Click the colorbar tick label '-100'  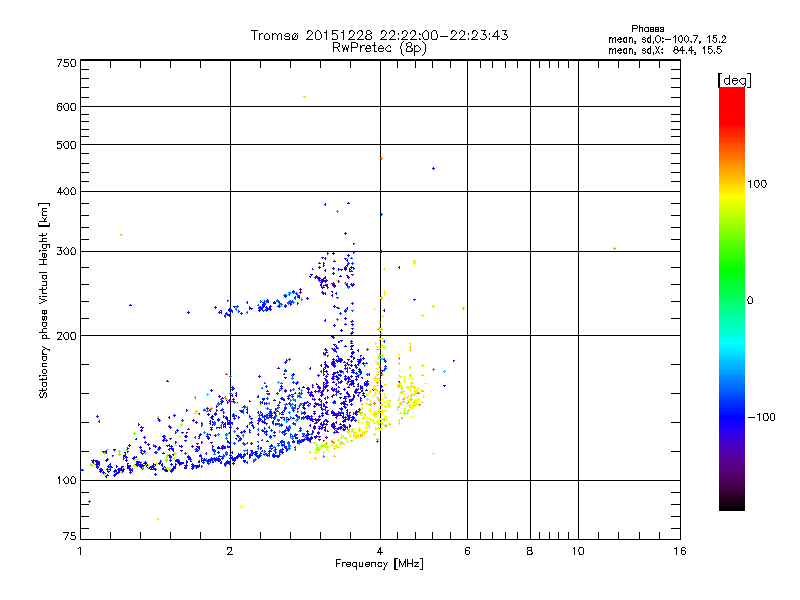click(762, 417)
